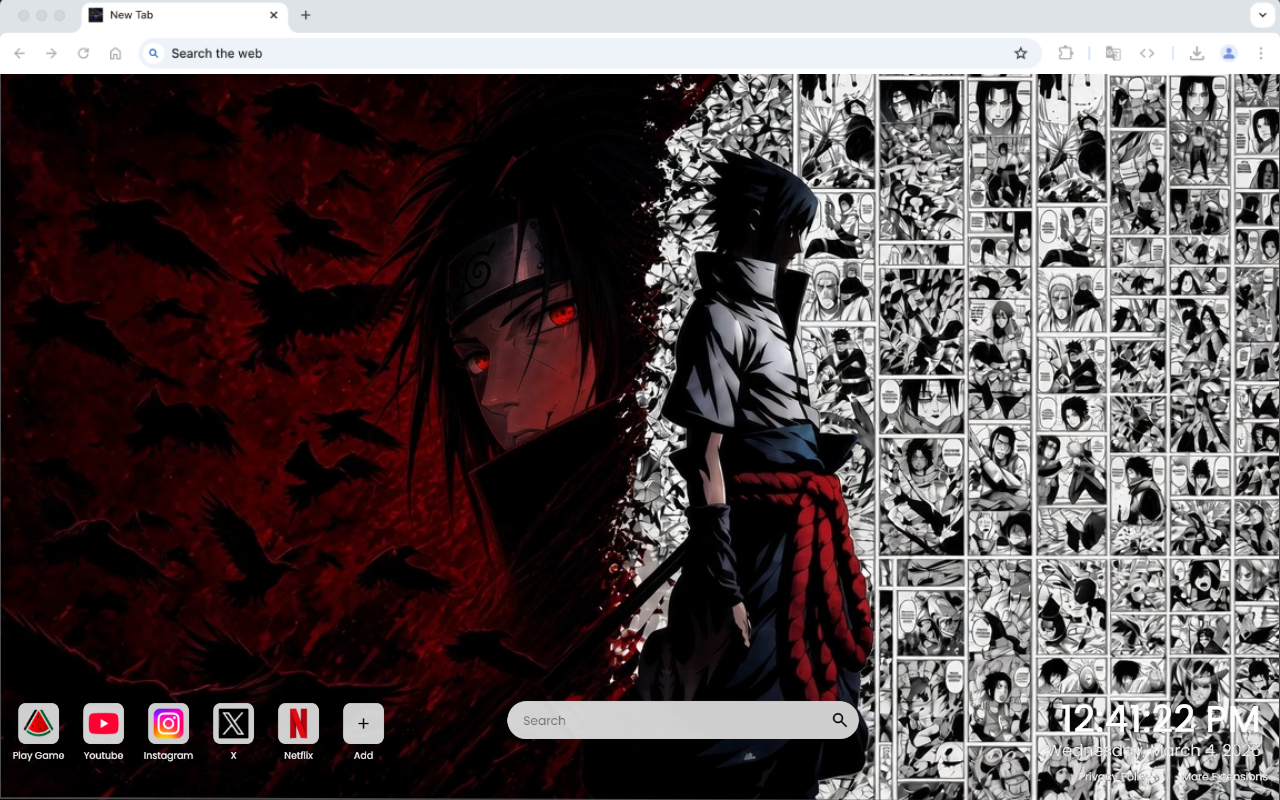The image size is (1280, 800).
Task: Open a new tab with plus button
Action: [x=306, y=15]
